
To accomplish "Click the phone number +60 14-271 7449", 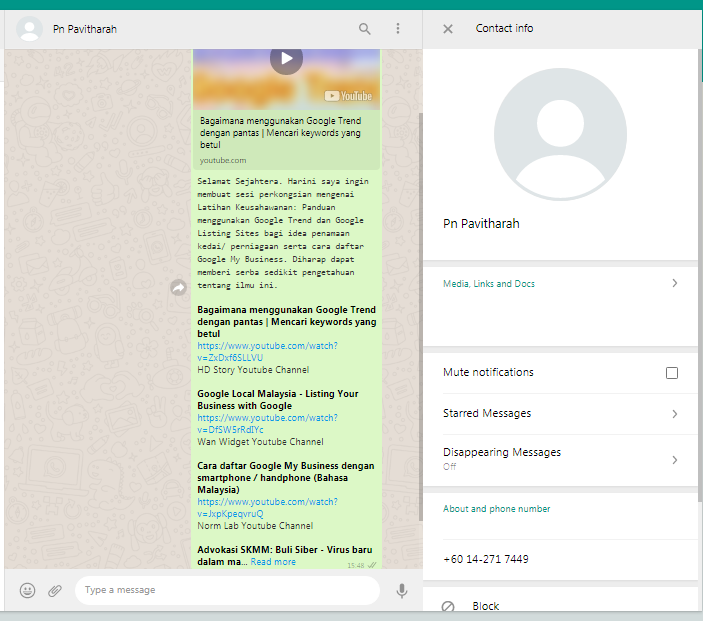I will [486, 559].
